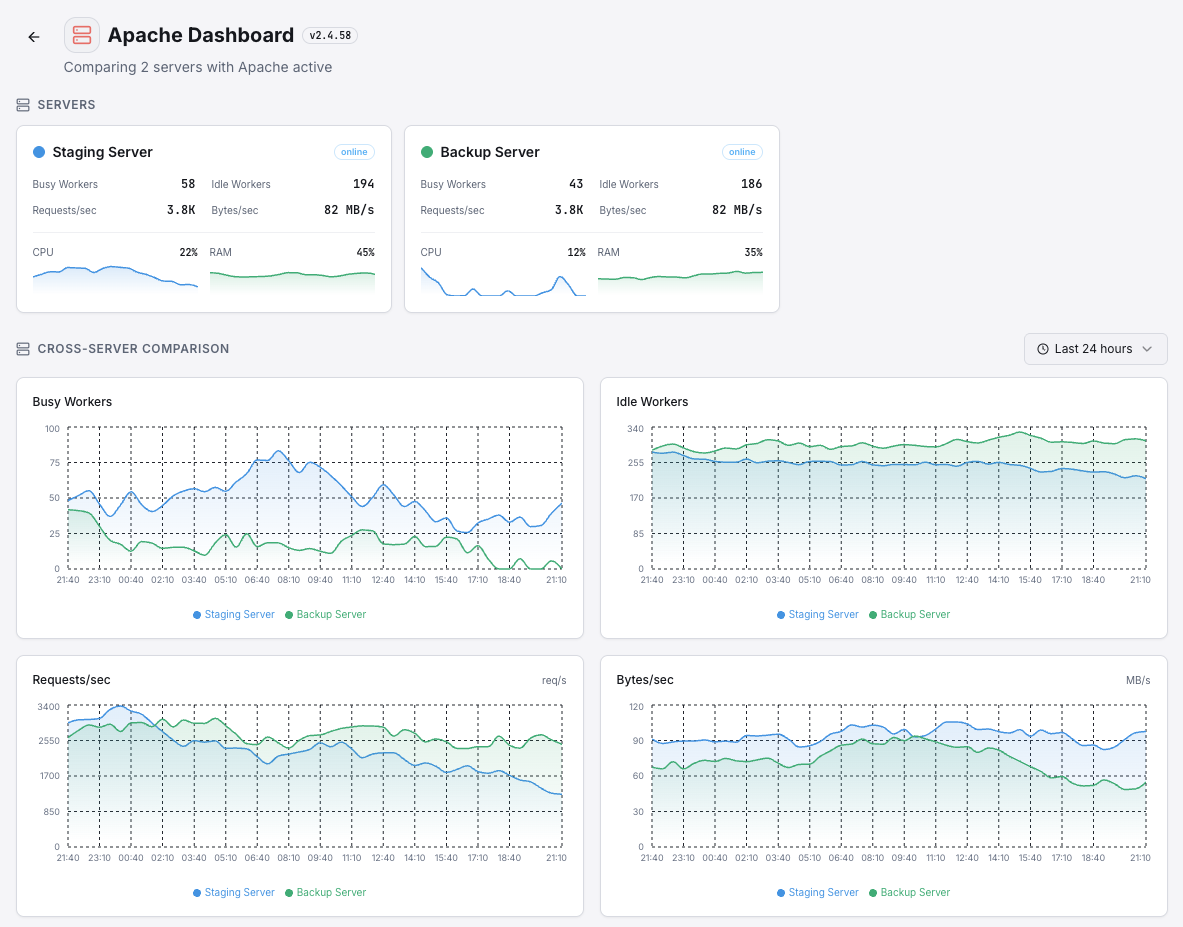This screenshot has height=927, width=1183.
Task: Click the icon beside CROSS-SERVER COMPARISON heading
Action: (22, 348)
